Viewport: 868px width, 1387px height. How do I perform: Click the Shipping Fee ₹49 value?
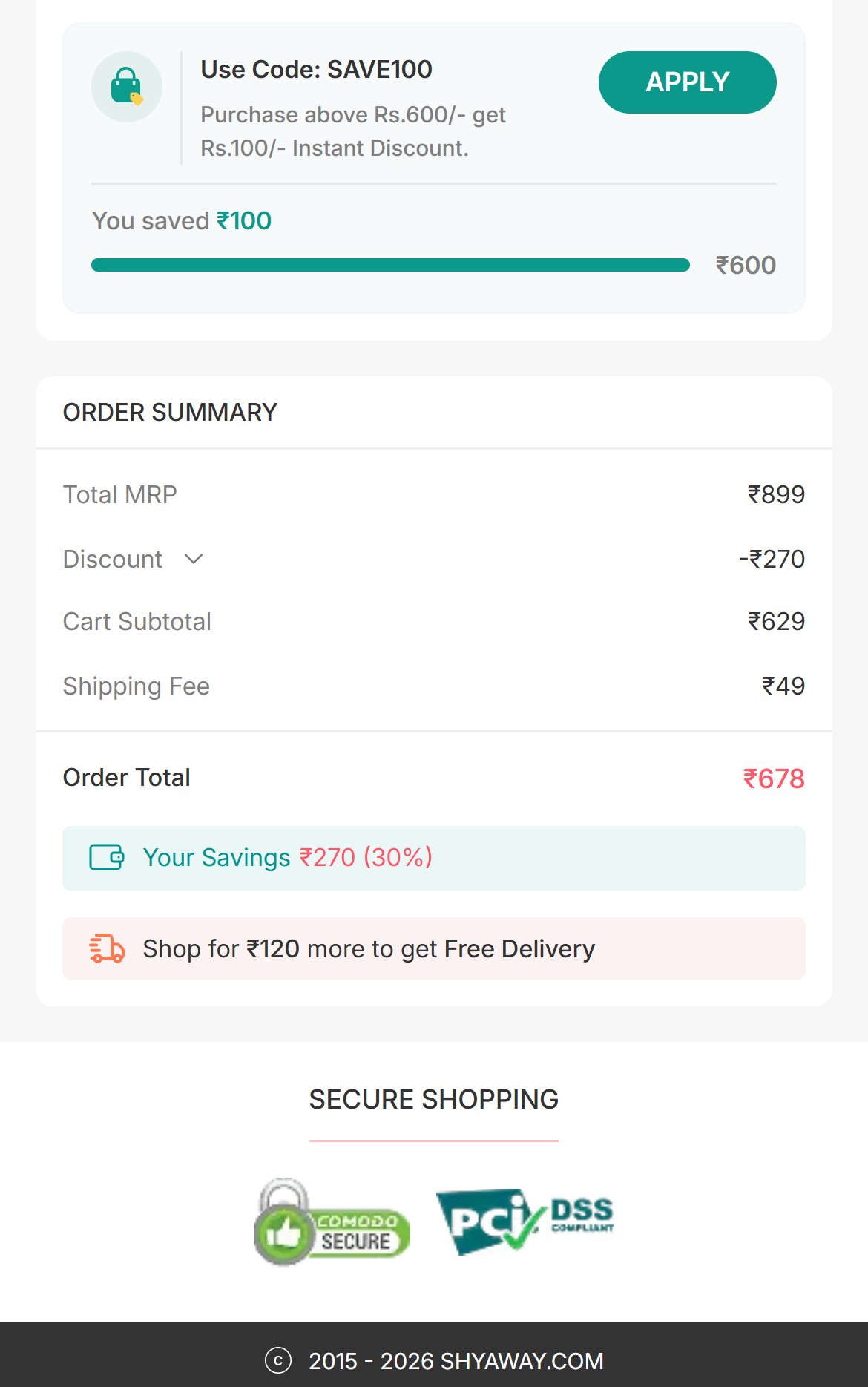click(x=783, y=686)
